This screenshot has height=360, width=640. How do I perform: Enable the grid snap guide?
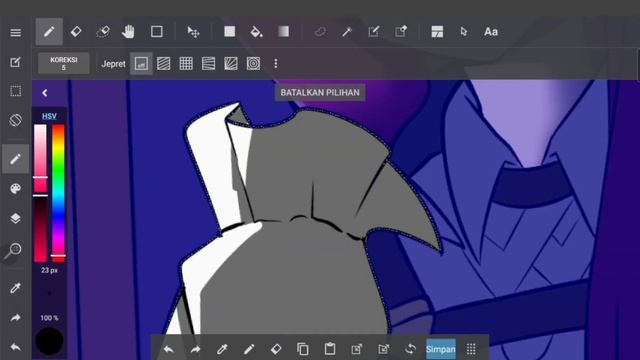(x=186, y=64)
